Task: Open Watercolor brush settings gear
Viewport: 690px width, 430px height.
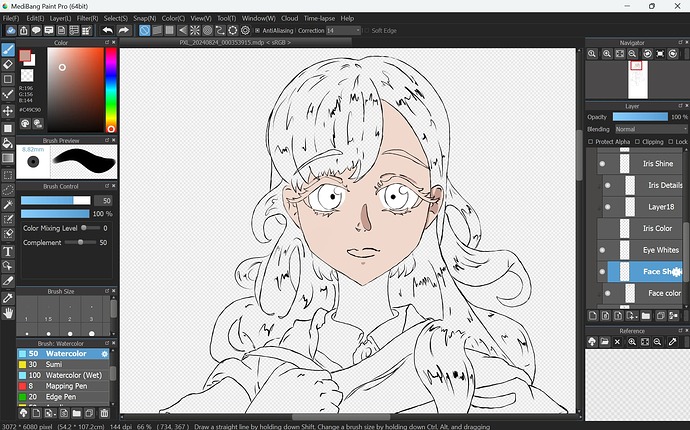Action: click(x=104, y=354)
